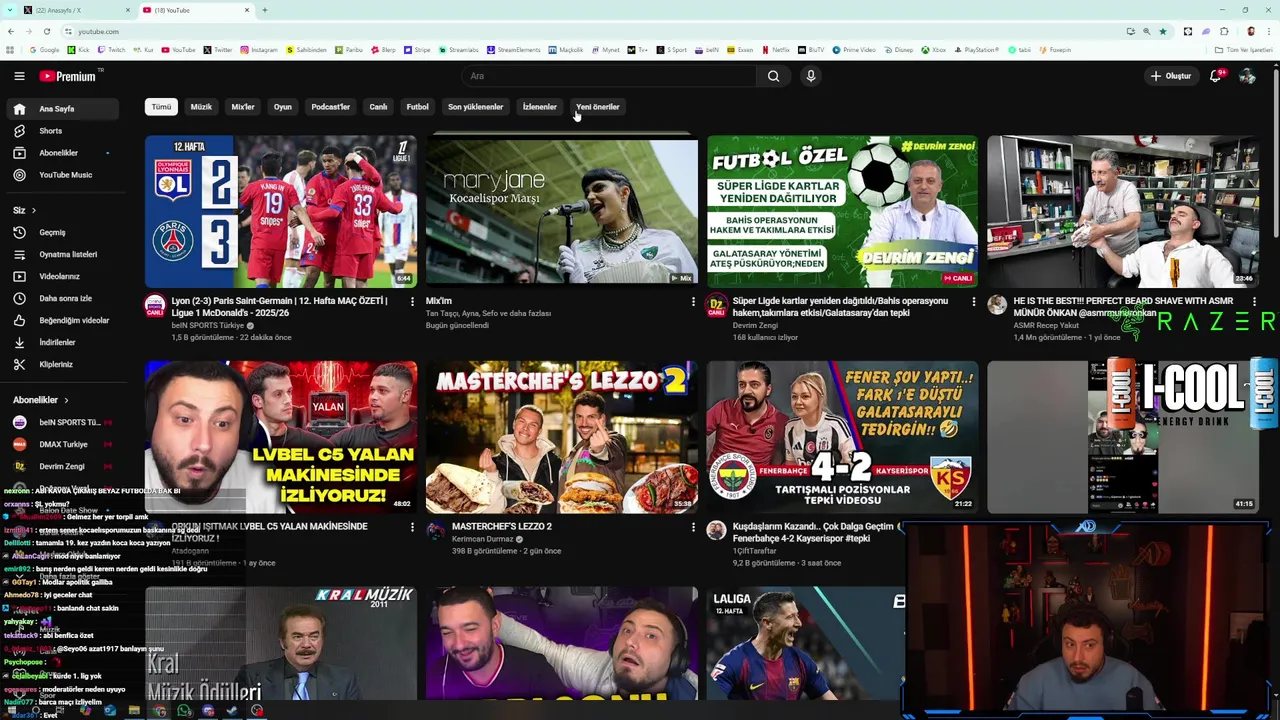Screen dimensions: 1280x720
Task: Bookmark this page with star icon
Action: click(1162, 31)
